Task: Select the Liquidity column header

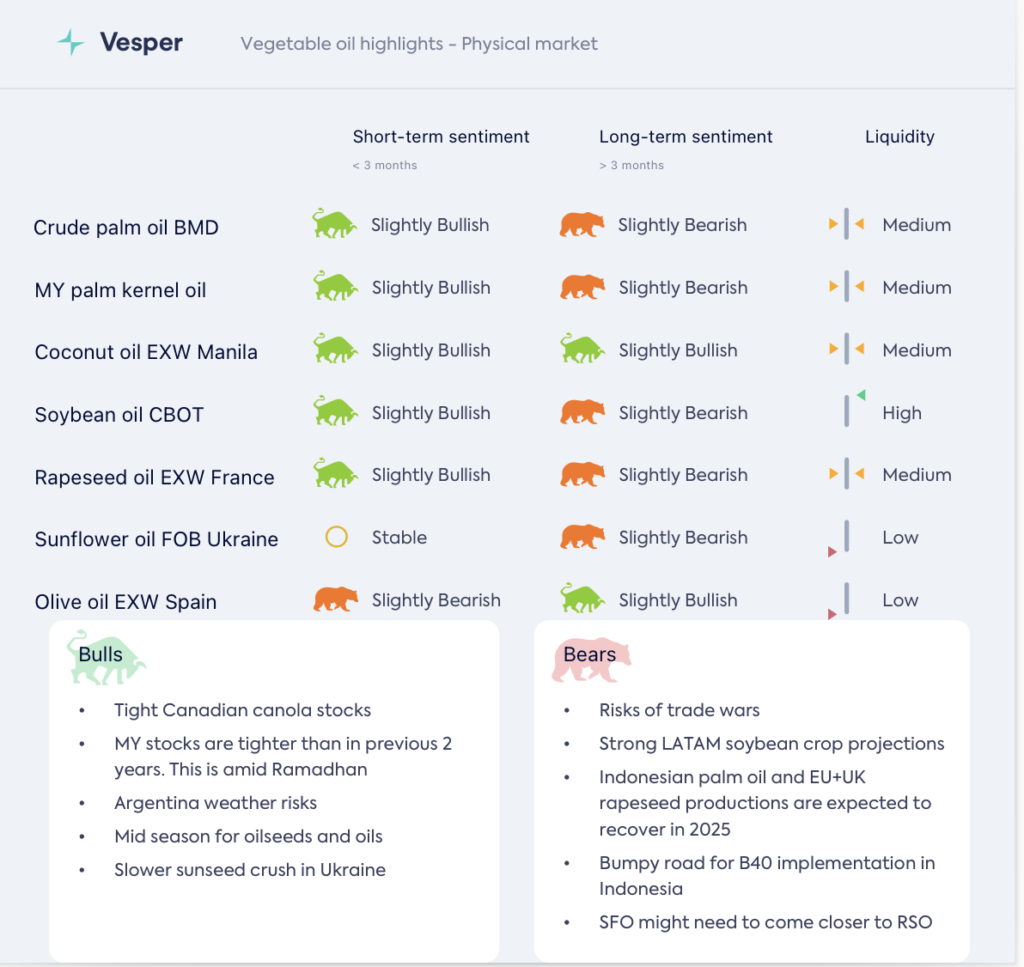Action: click(x=899, y=137)
